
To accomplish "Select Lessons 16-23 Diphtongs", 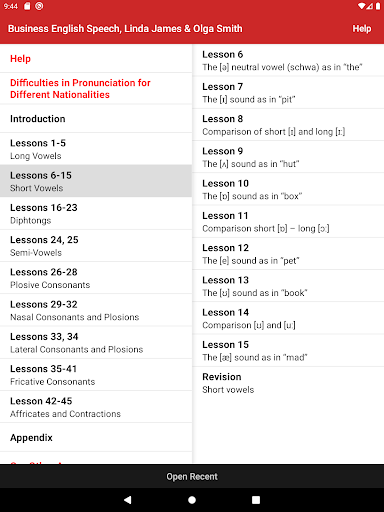I will pyautogui.click(x=96, y=214).
